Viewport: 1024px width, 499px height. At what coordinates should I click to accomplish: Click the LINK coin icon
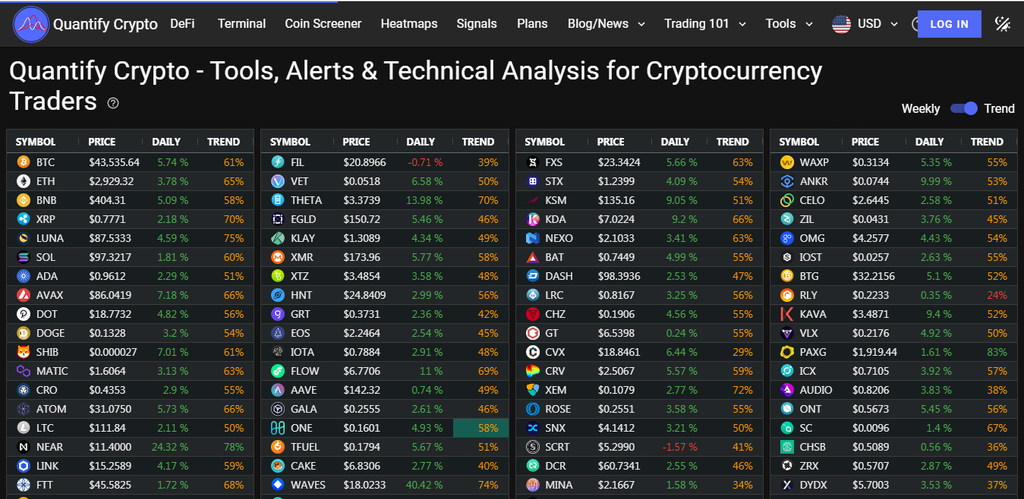click(24, 466)
